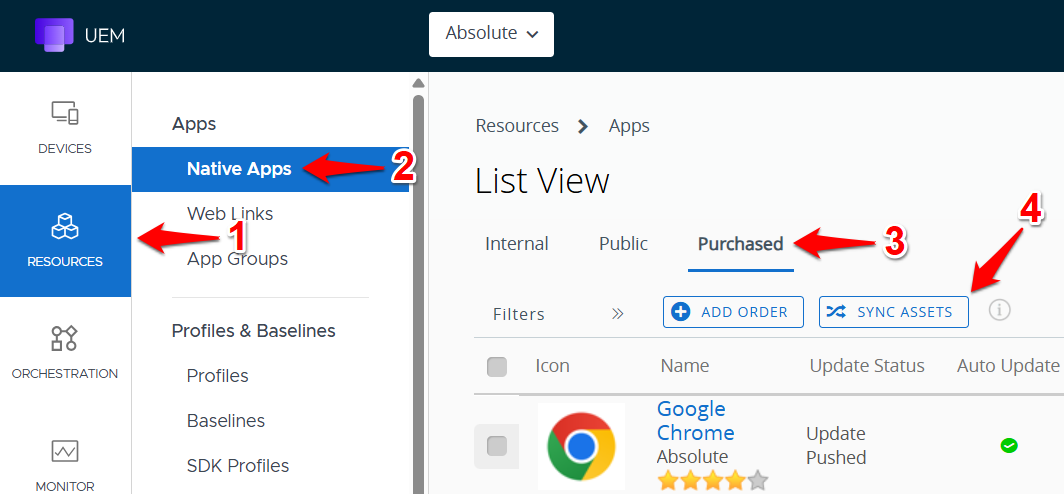The height and width of the screenshot is (494, 1064).
Task: Expand the Filters double-chevron panel
Action: coord(617,314)
